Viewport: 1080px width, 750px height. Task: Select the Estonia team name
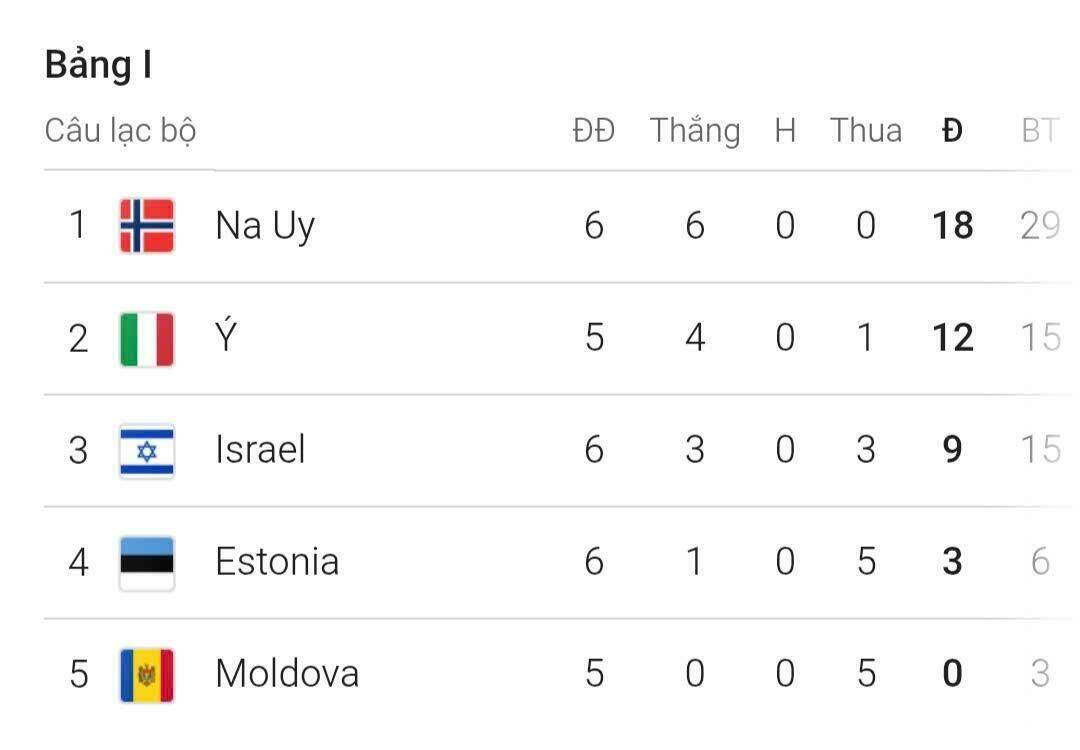tap(277, 562)
